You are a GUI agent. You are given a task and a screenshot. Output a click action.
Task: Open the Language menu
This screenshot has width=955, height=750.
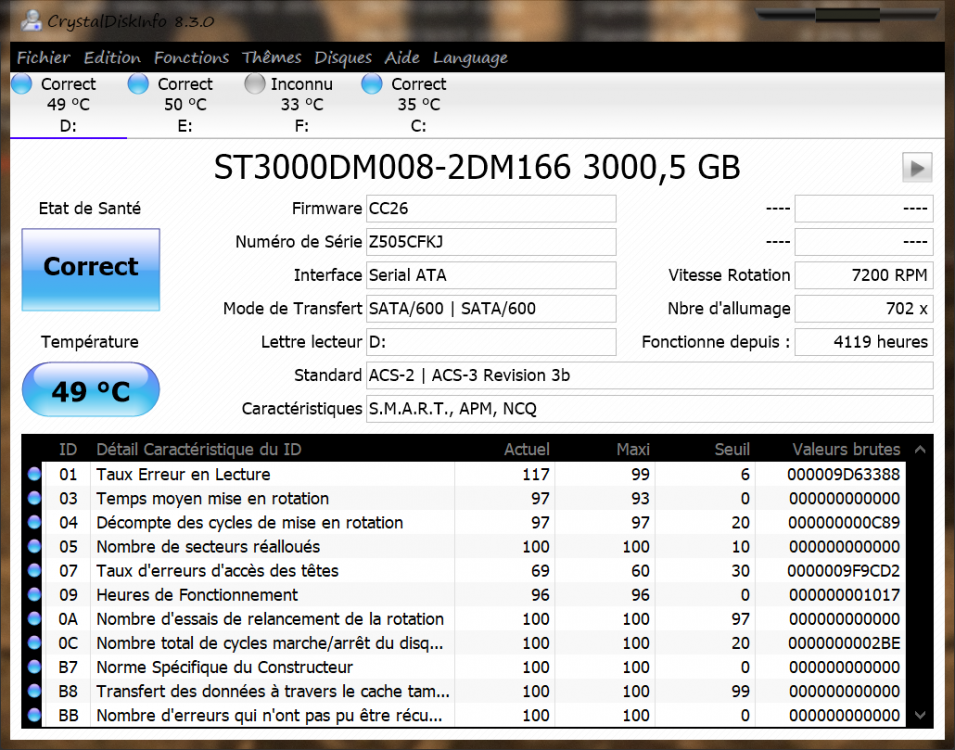pyautogui.click(x=470, y=58)
